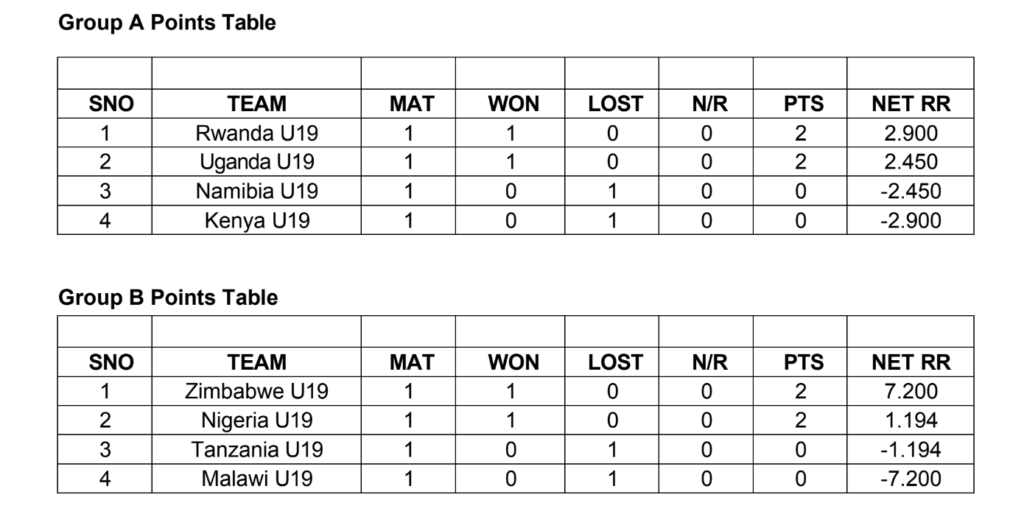Image resolution: width=1024 pixels, height=517 pixels.
Task: Select the Tanzania U19 team cell
Action: point(257,450)
